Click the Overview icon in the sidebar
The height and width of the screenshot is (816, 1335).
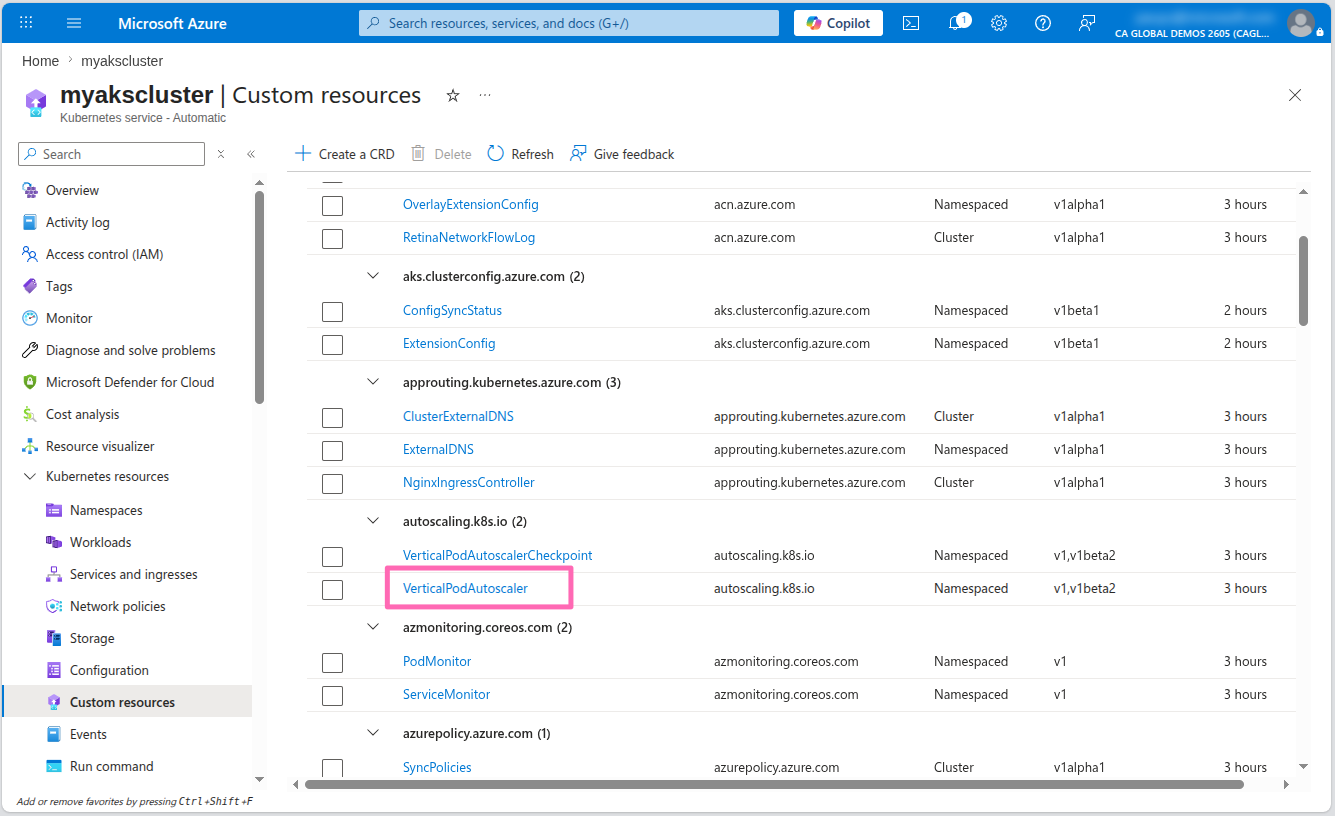pos(29,190)
